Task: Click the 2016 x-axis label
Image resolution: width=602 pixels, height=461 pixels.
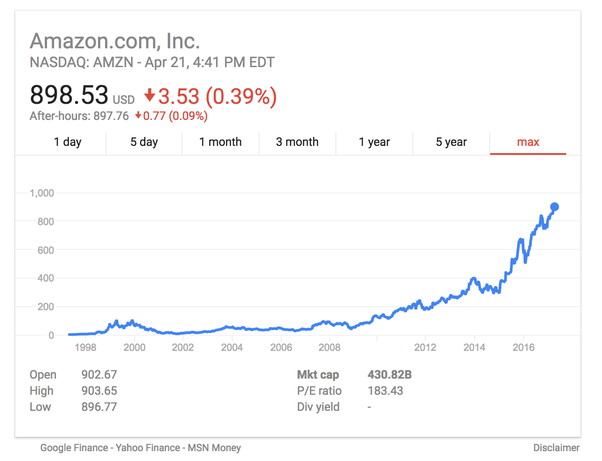Action: pos(523,348)
